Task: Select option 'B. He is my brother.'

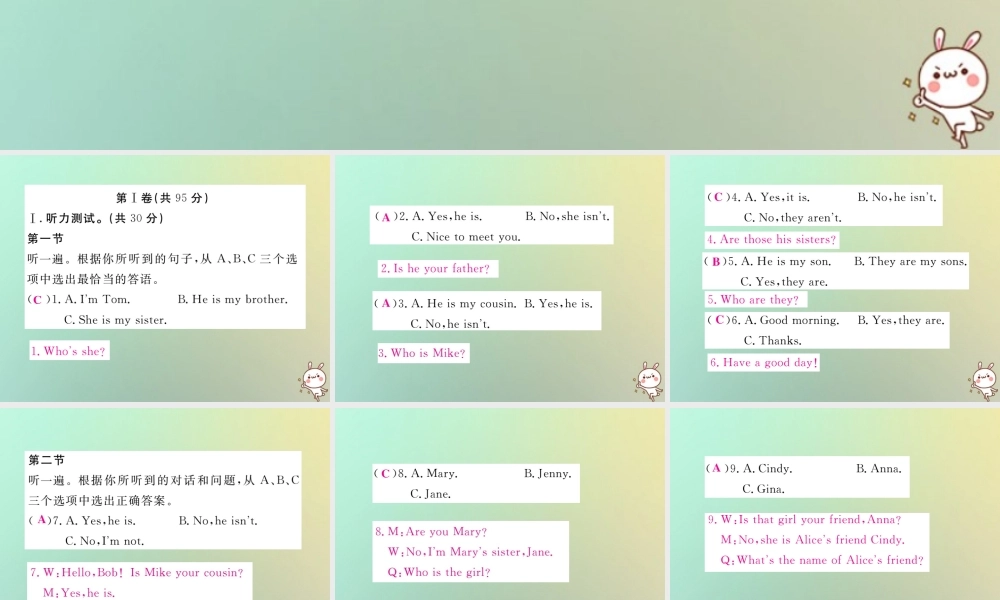Action: point(233,299)
